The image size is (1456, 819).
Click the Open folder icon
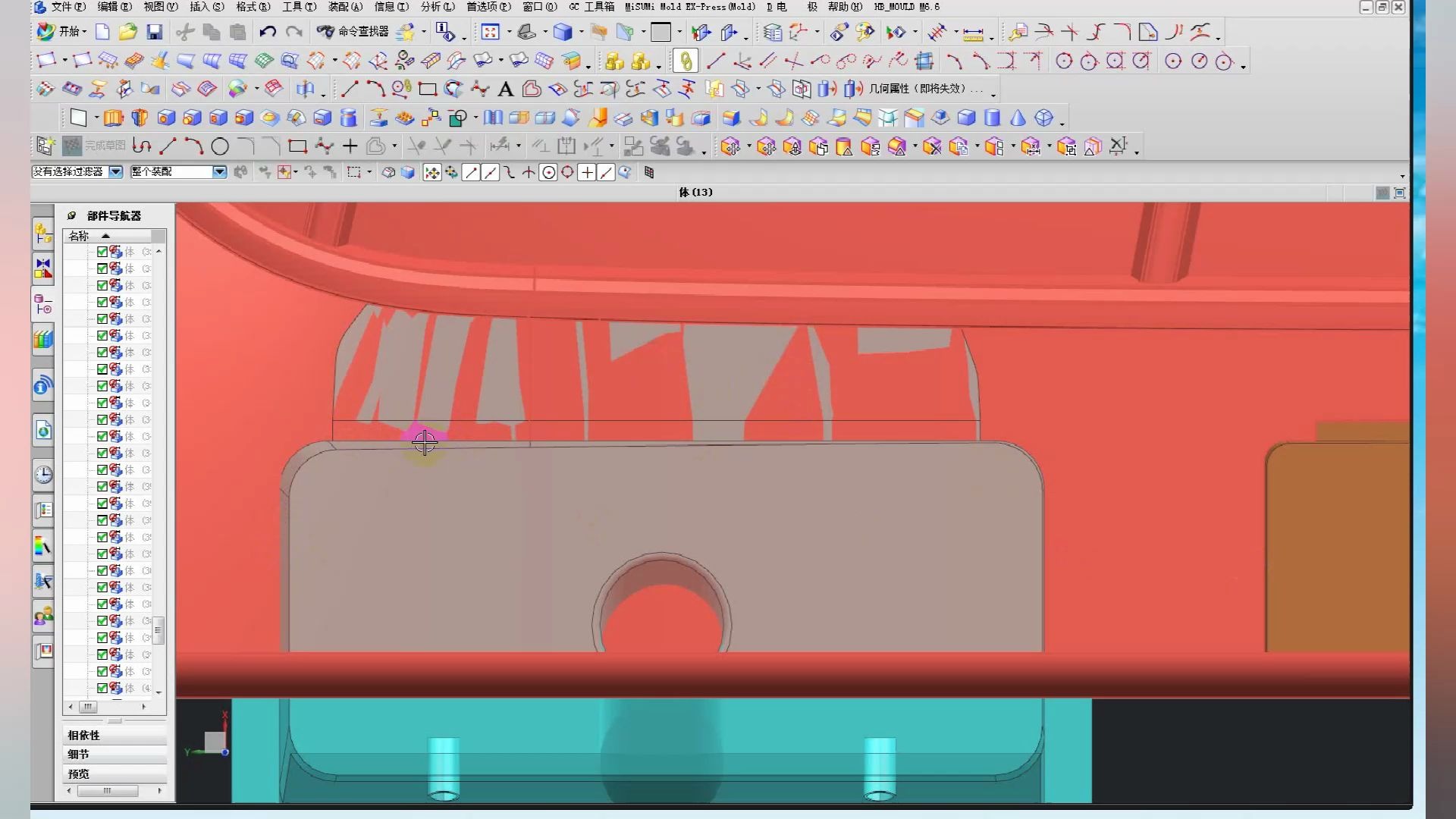[x=128, y=32]
